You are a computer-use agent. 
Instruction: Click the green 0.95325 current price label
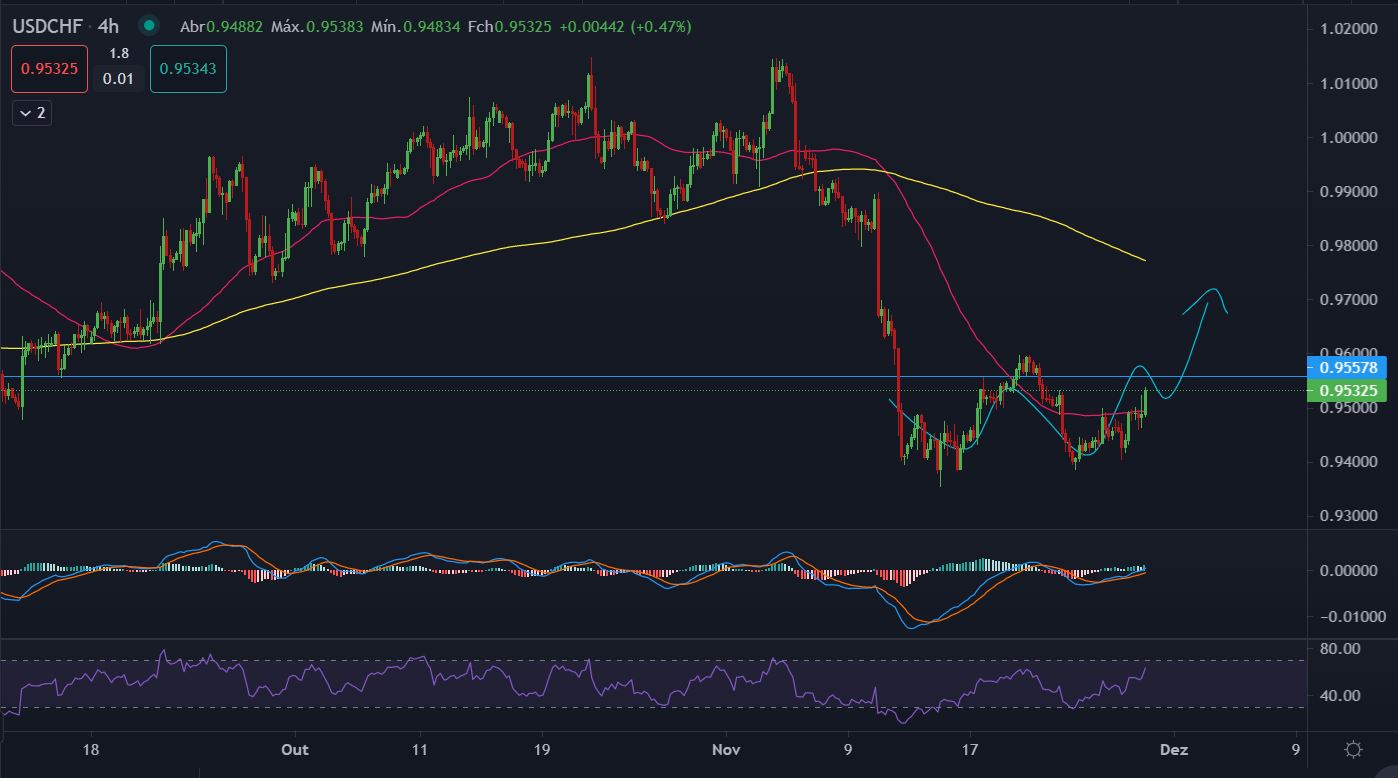pos(1347,390)
